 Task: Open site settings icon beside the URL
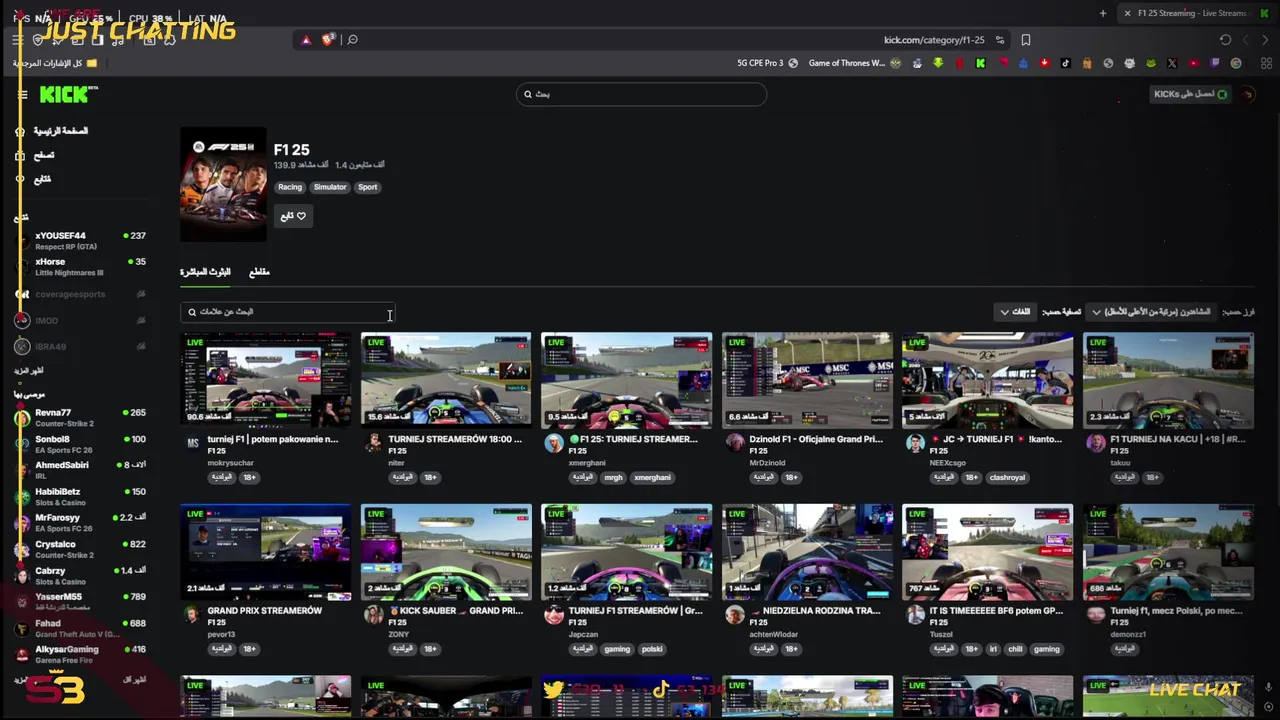point(1000,40)
